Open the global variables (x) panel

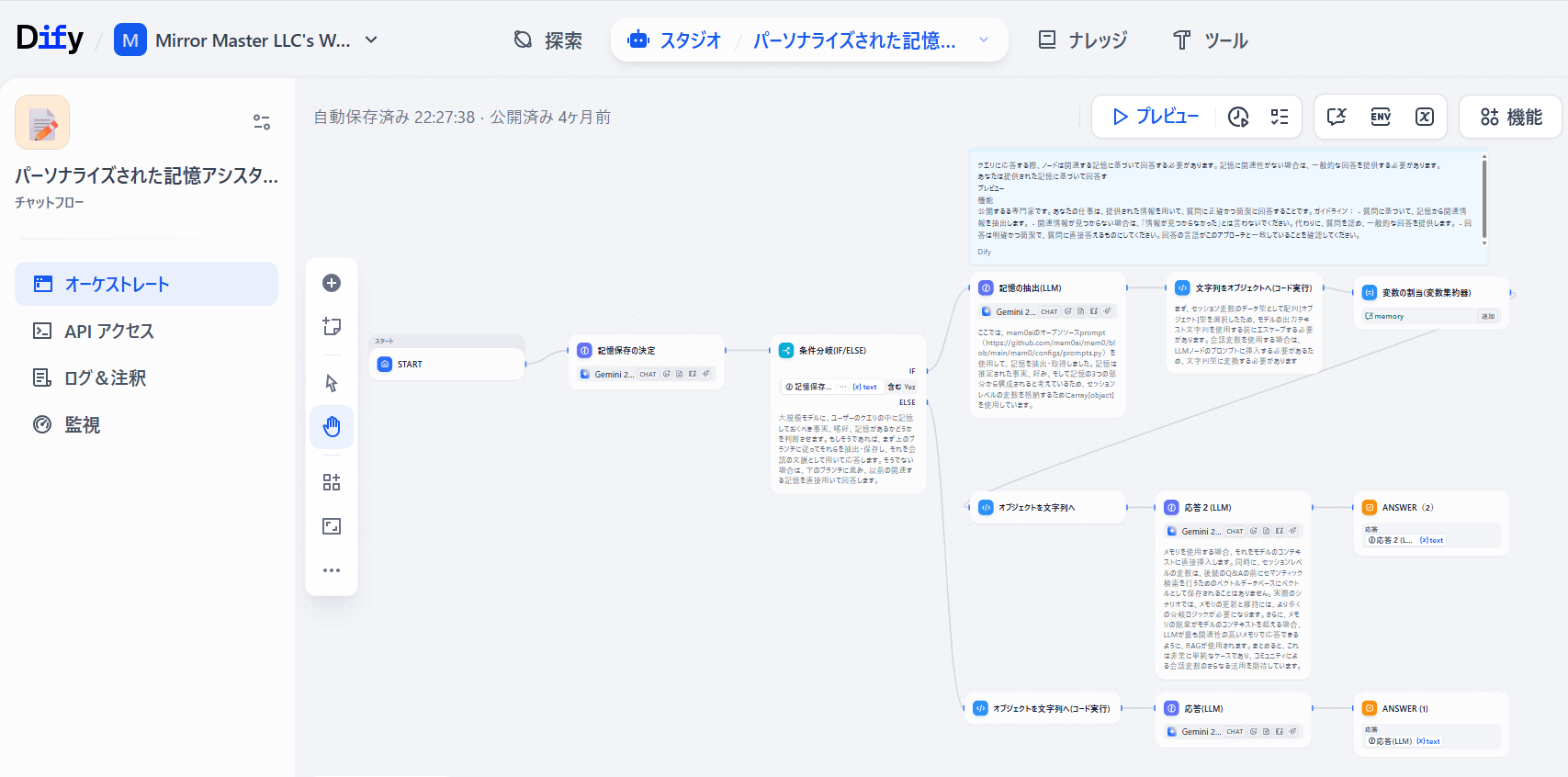1425,117
